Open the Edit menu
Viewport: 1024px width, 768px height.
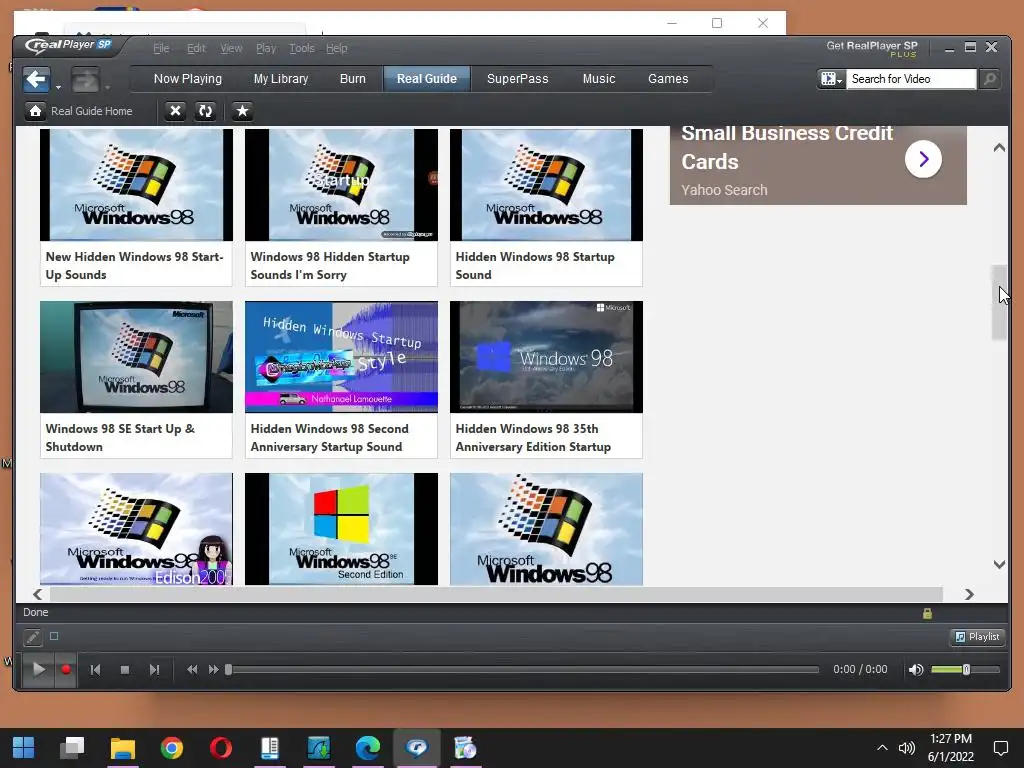click(196, 48)
